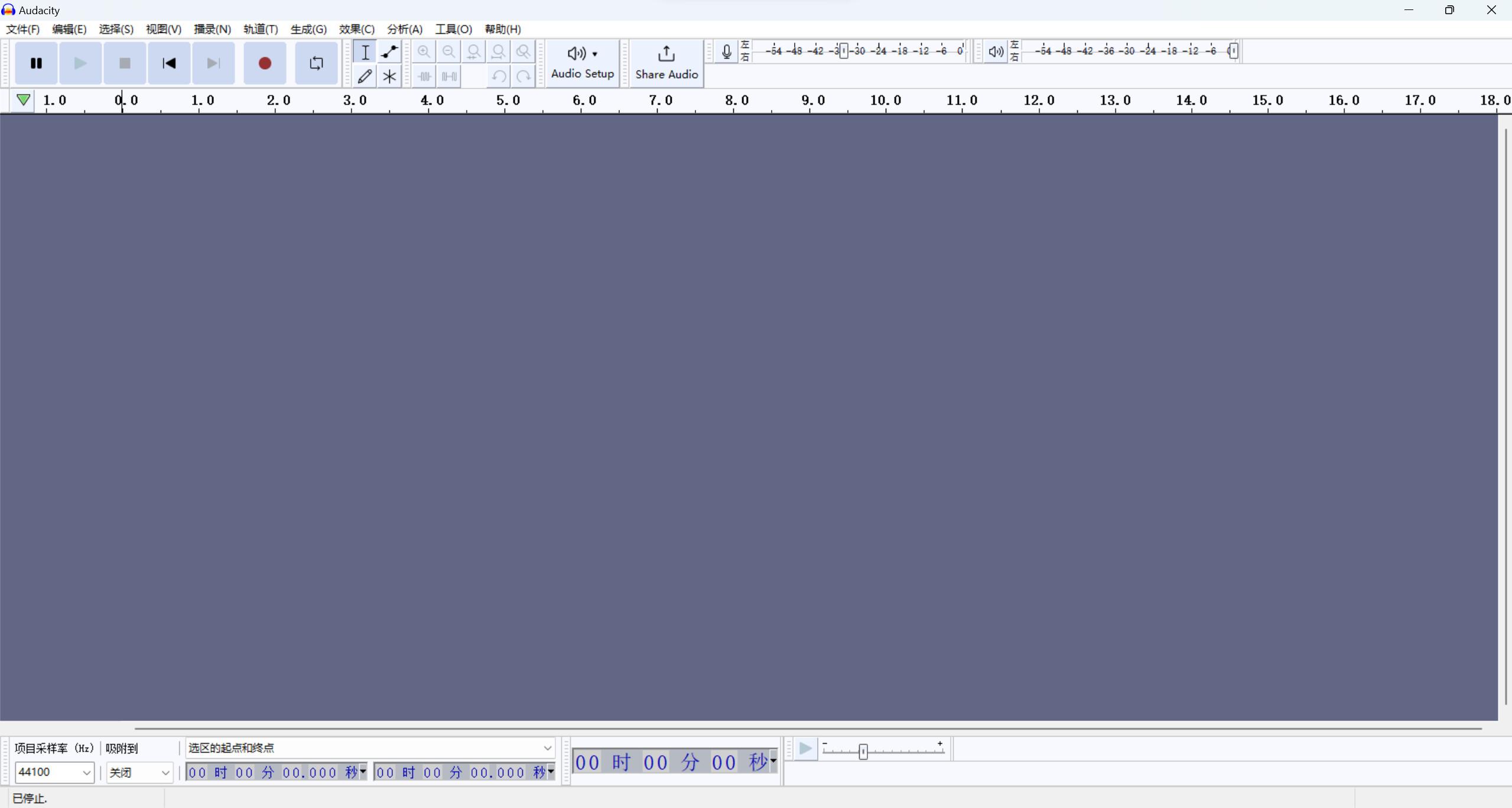Viewport: 1512px width, 808px height.
Task: Click the microphone record meter icon
Action: tap(726, 51)
